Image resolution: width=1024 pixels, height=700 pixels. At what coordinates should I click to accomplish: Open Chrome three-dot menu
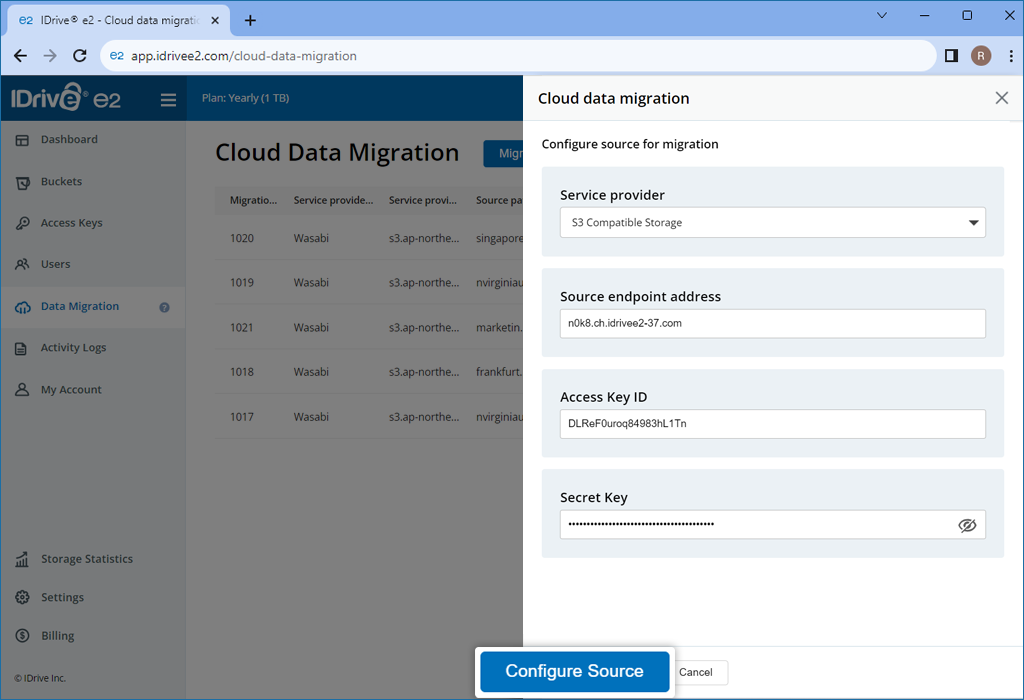(x=1011, y=56)
